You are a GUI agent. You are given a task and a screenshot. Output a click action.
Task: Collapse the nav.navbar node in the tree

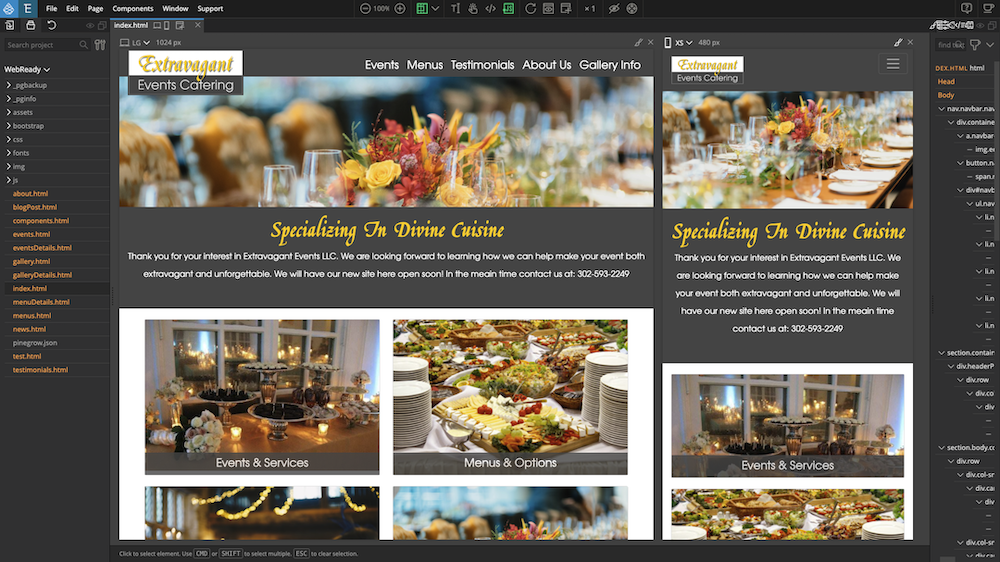point(942,108)
